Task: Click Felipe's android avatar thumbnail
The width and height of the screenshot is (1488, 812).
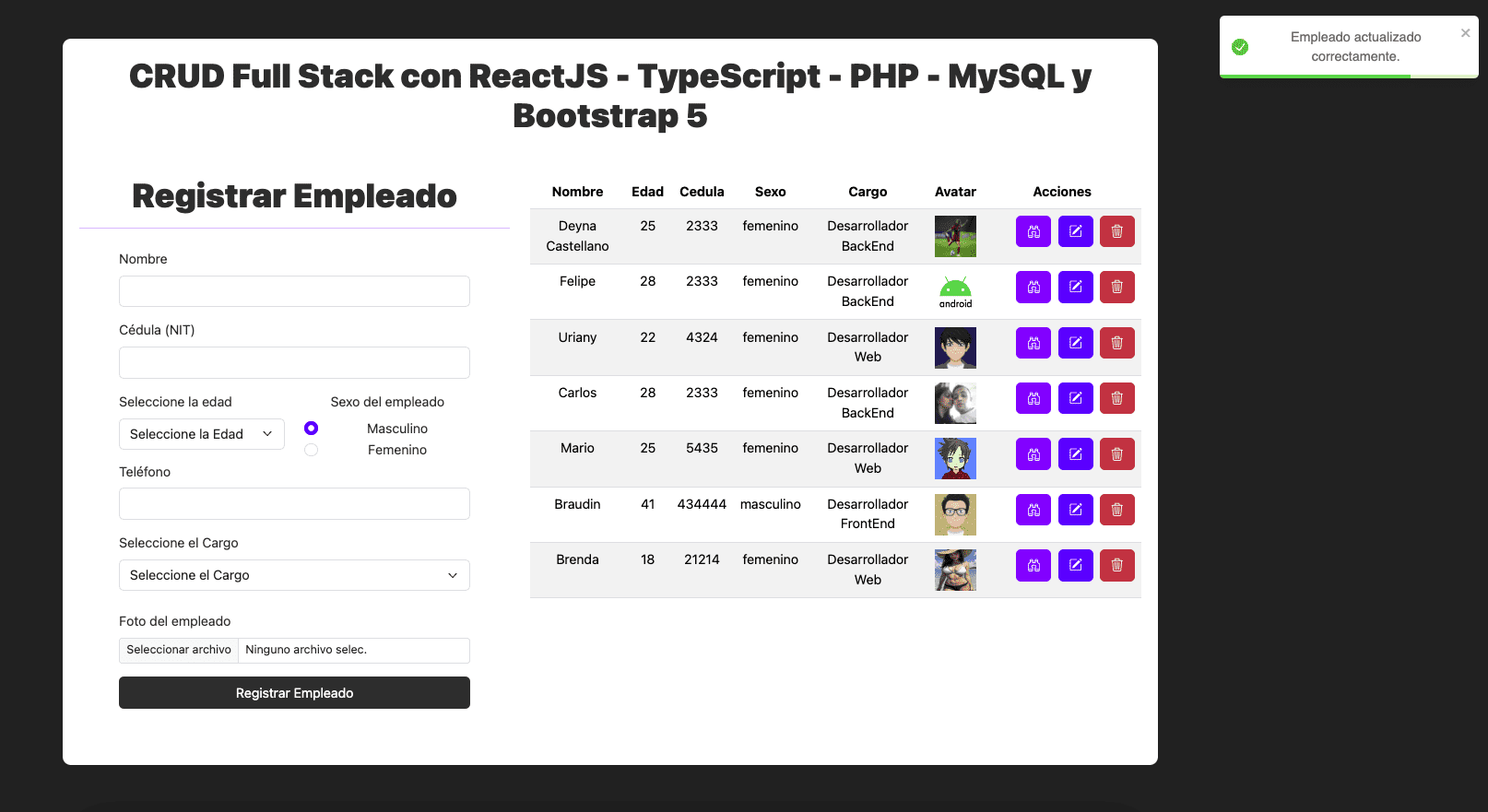Action: click(x=955, y=292)
